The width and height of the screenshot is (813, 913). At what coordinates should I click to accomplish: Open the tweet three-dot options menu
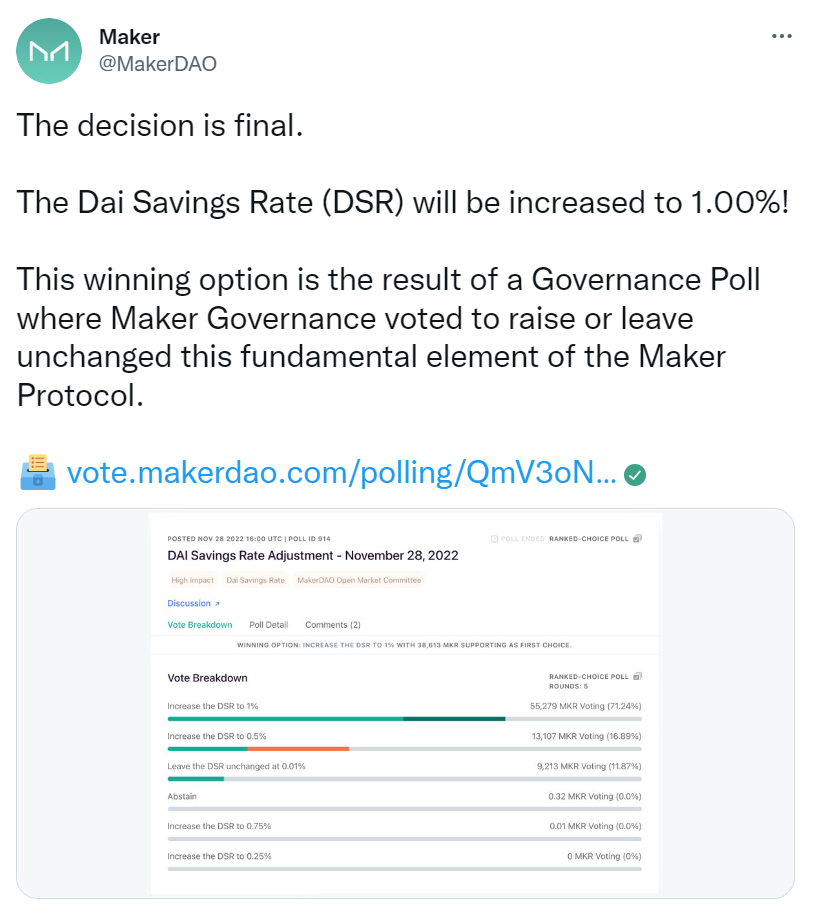tap(782, 36)
